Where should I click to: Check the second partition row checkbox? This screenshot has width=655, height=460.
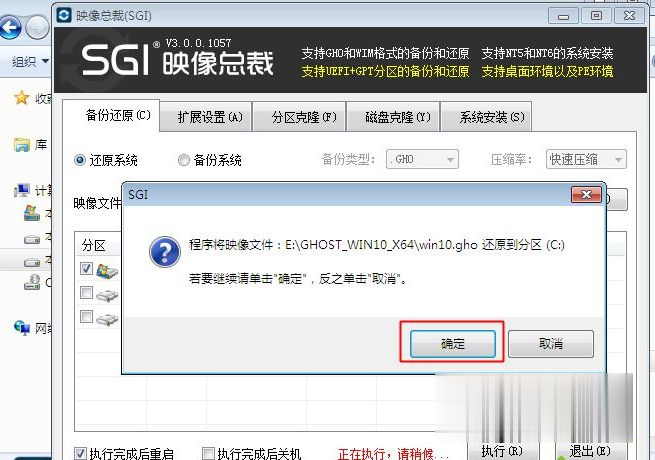[86, 292]
